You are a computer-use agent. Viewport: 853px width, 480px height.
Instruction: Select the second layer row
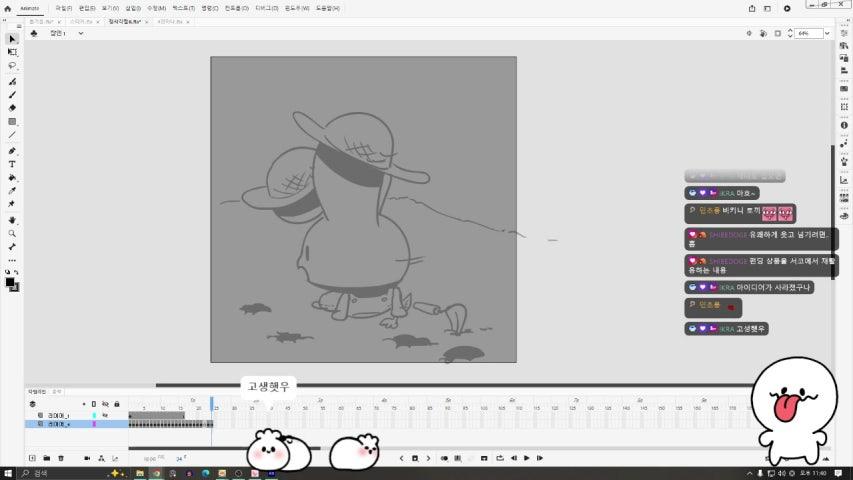pyautogui.click(x=76, y=424)
